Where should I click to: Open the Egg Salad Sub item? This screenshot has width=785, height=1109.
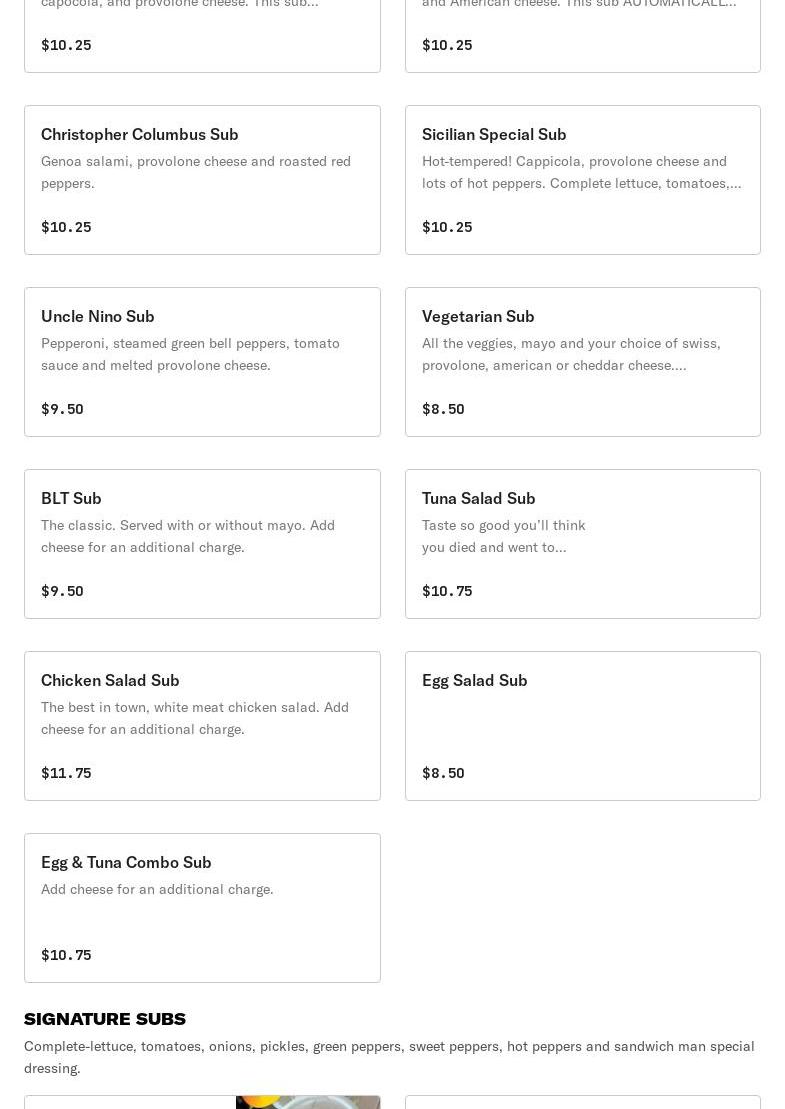[x=582, y=726]
